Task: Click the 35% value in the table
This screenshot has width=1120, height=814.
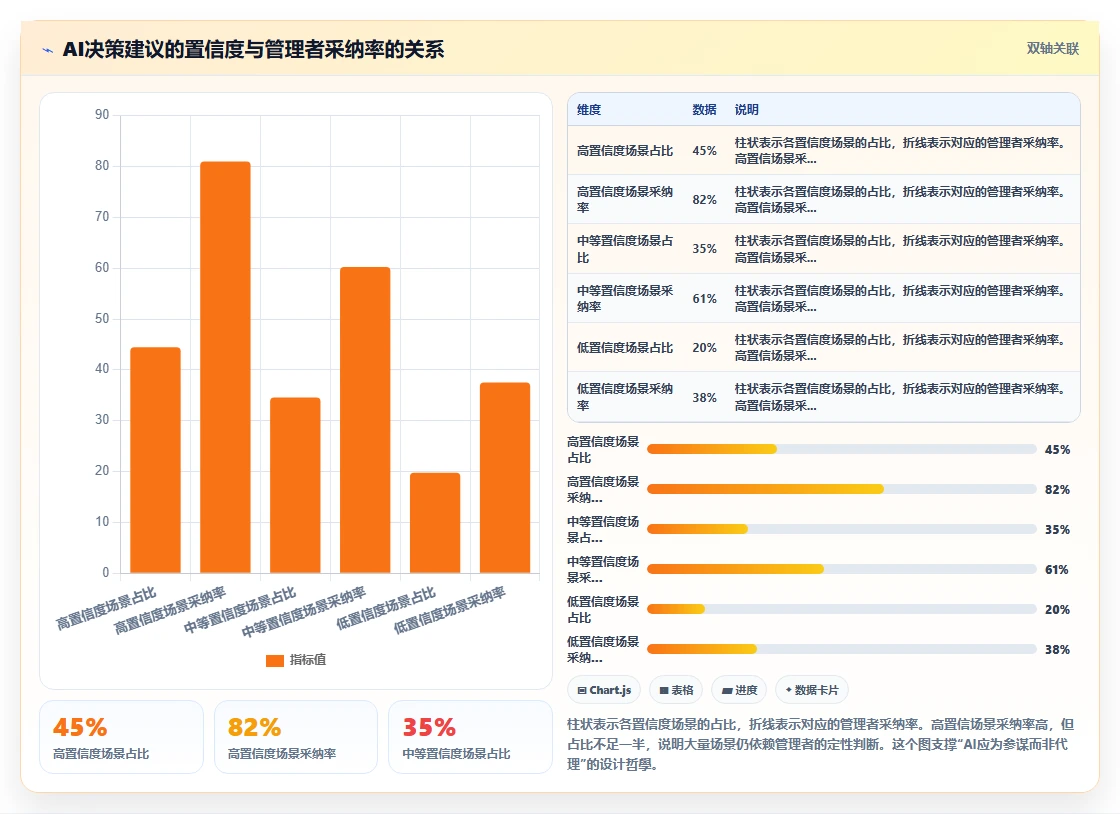Action: [x=704, y=249]
